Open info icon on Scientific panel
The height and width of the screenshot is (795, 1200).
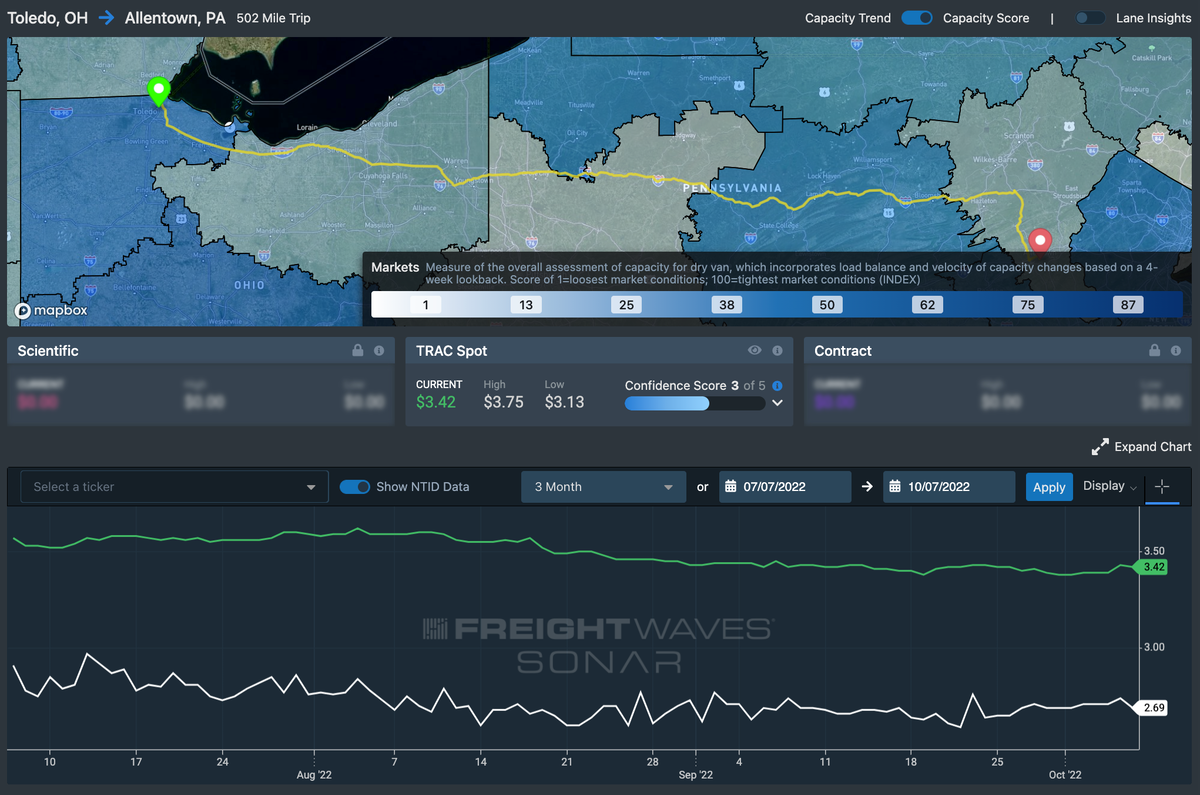[x=379, y=351]
